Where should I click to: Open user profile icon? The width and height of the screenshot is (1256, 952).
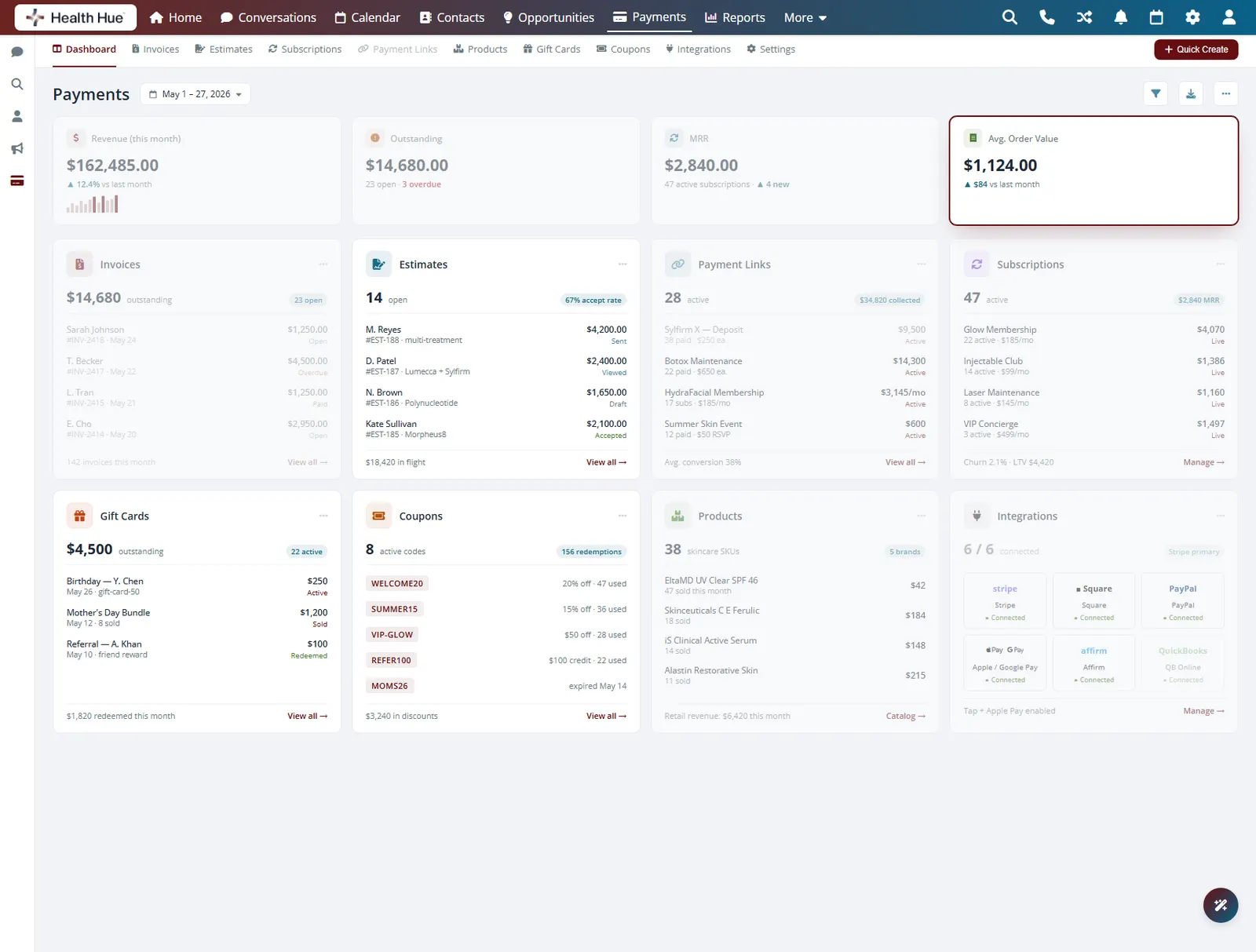click(1229, 17)
